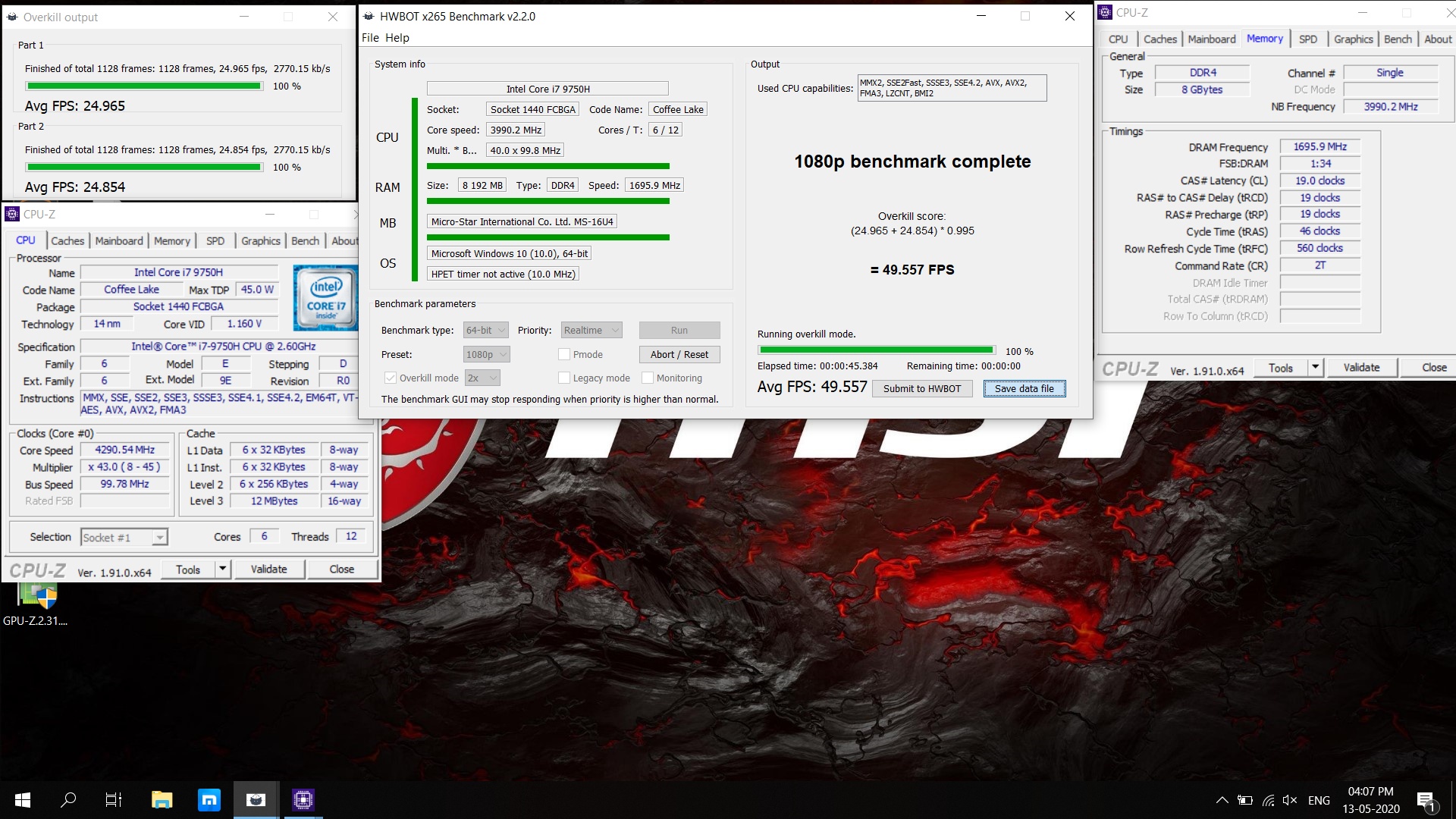
Task: Click right CPU-Z Memory window title icon
Action: (x=1106, y=12)
